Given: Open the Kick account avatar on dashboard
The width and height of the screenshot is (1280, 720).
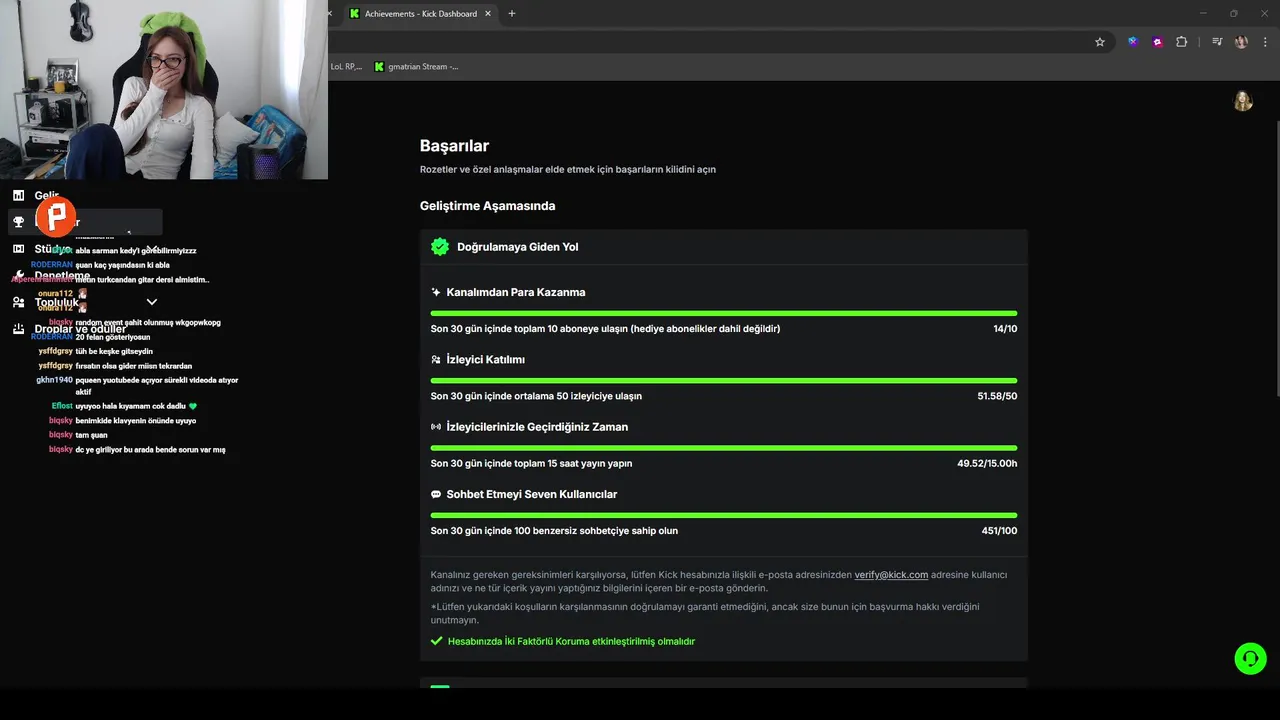Looking at the screenshot, I should (x=1243, y=101).
